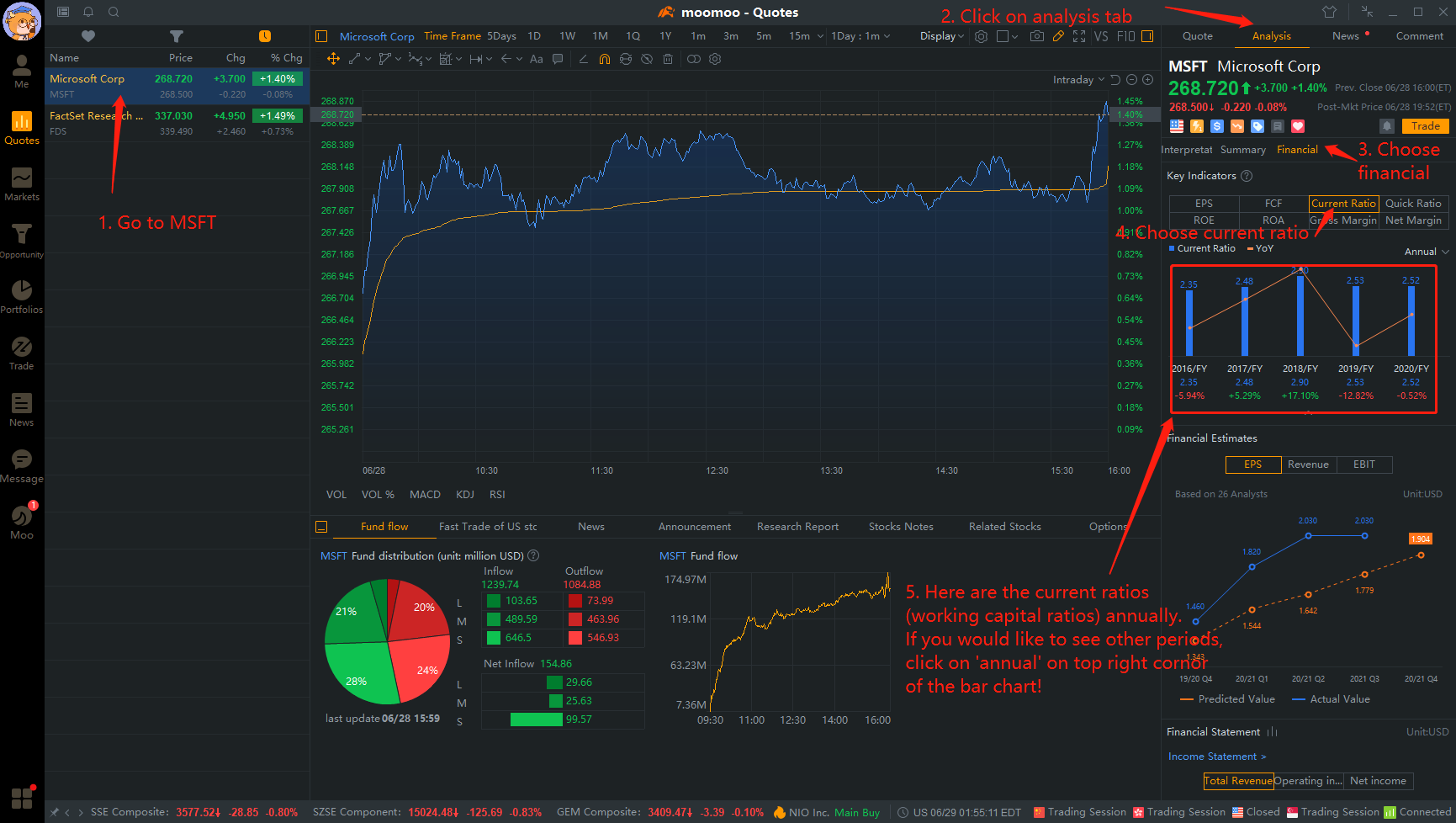
Task: Select the crosshair move drawing tool
Action: tap(333, 59)
